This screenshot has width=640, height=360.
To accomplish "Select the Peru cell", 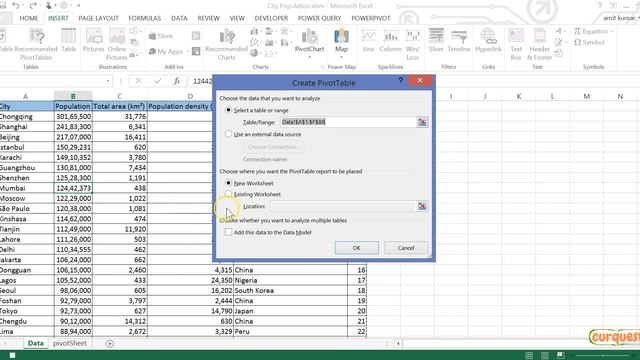I will pos(290,331).
